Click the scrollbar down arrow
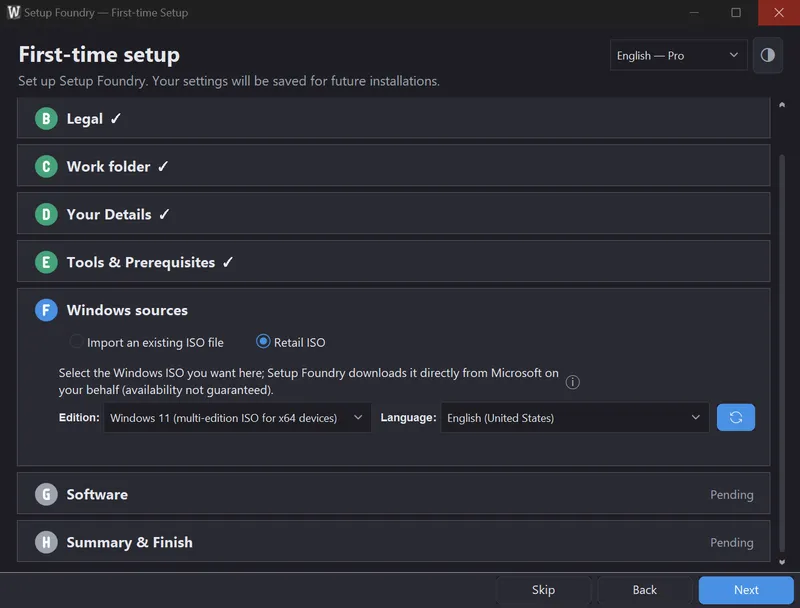Viewport: 800px width, 608px height. (x=782, y=562)
